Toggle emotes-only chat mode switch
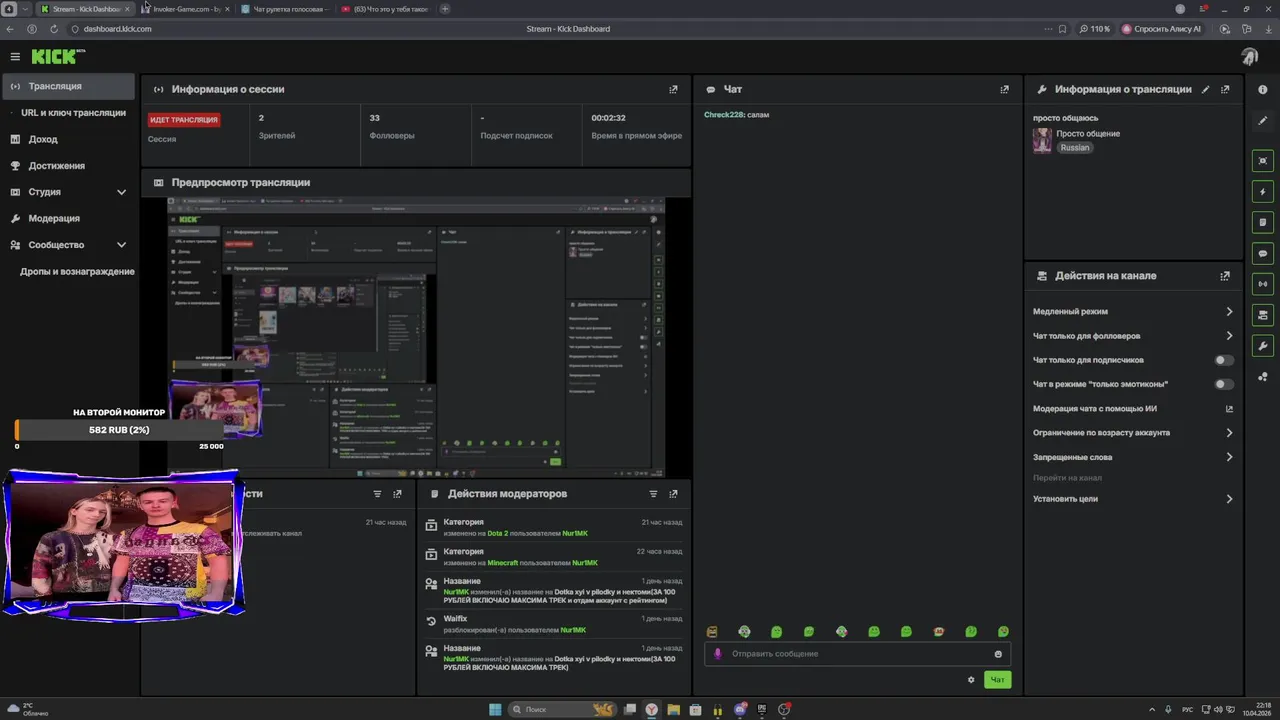Screen dimensions: 1280x720 [x=1223, y=384]
